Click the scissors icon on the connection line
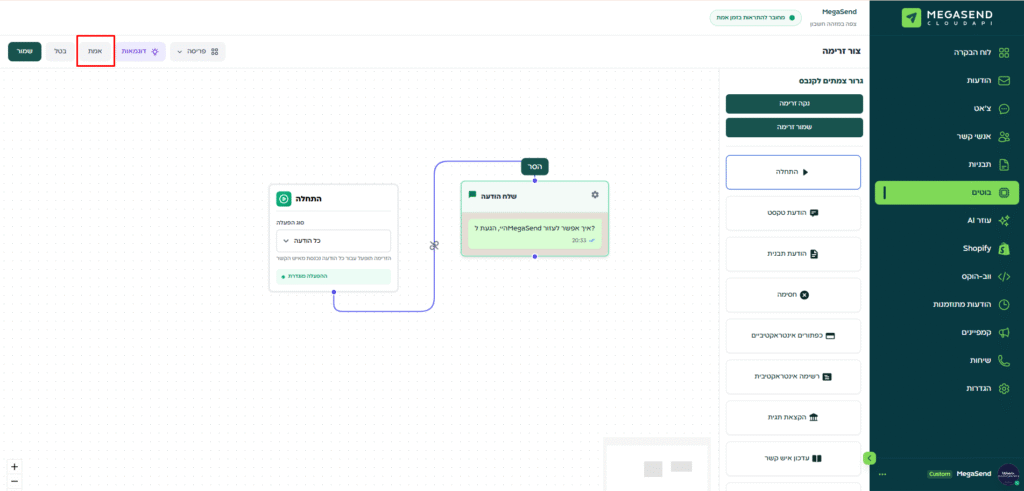 pyautogui.click(x=434, y=245)
